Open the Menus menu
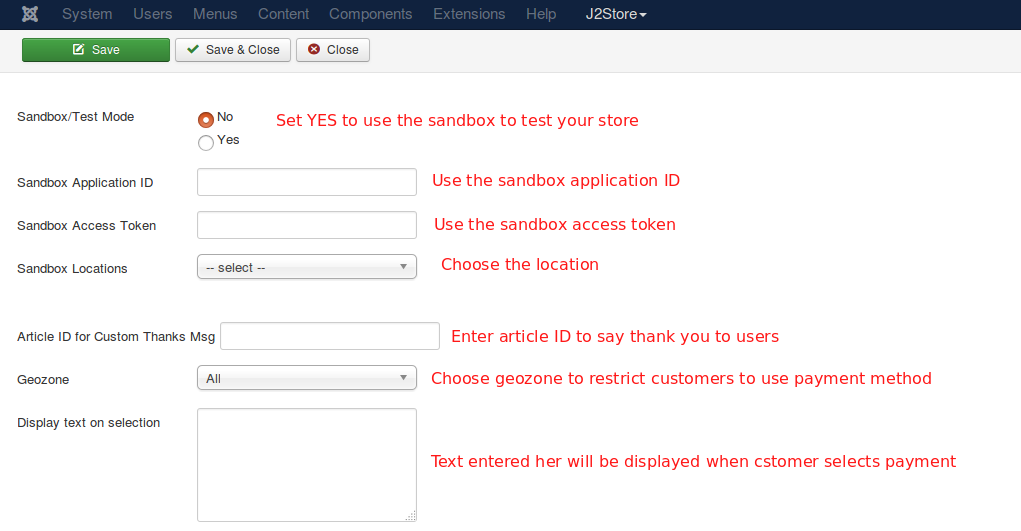The height and width of the screenshot is (531, 1021). (x=215, y=14)
